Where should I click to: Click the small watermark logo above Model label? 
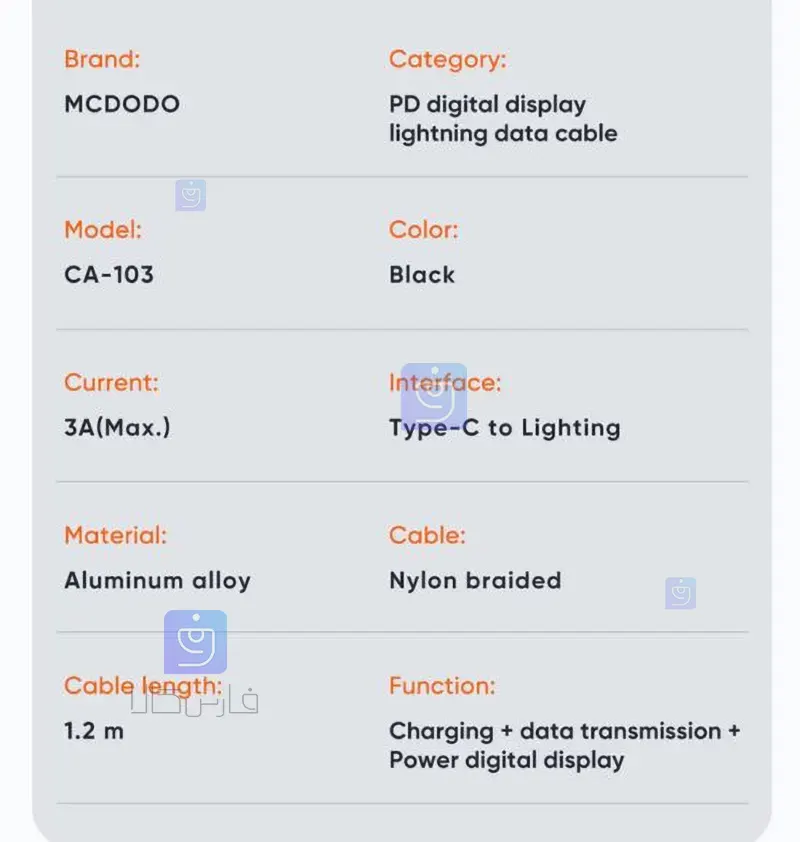190,195
